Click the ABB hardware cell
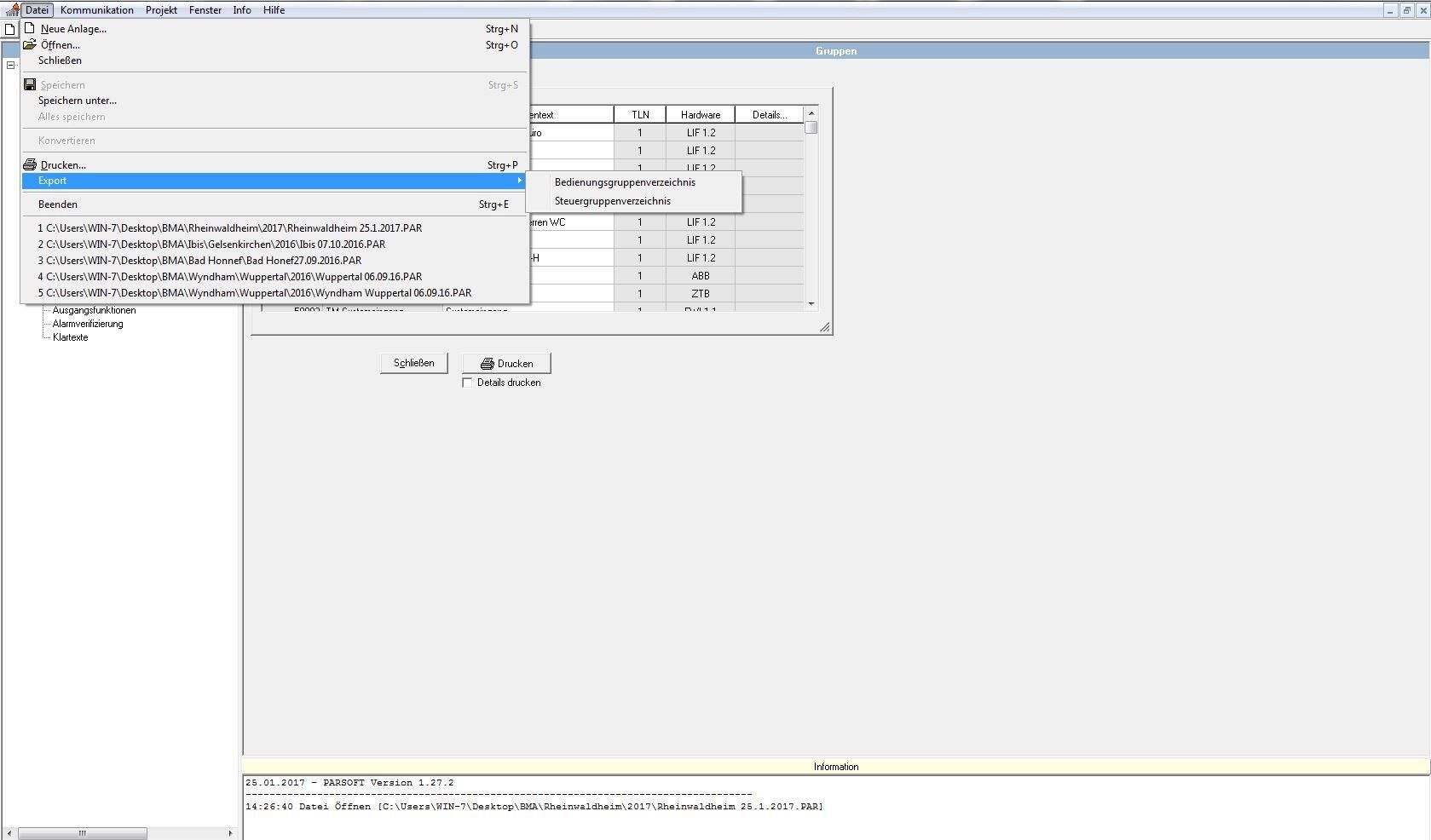The image size is (1431, 840). 701,276
